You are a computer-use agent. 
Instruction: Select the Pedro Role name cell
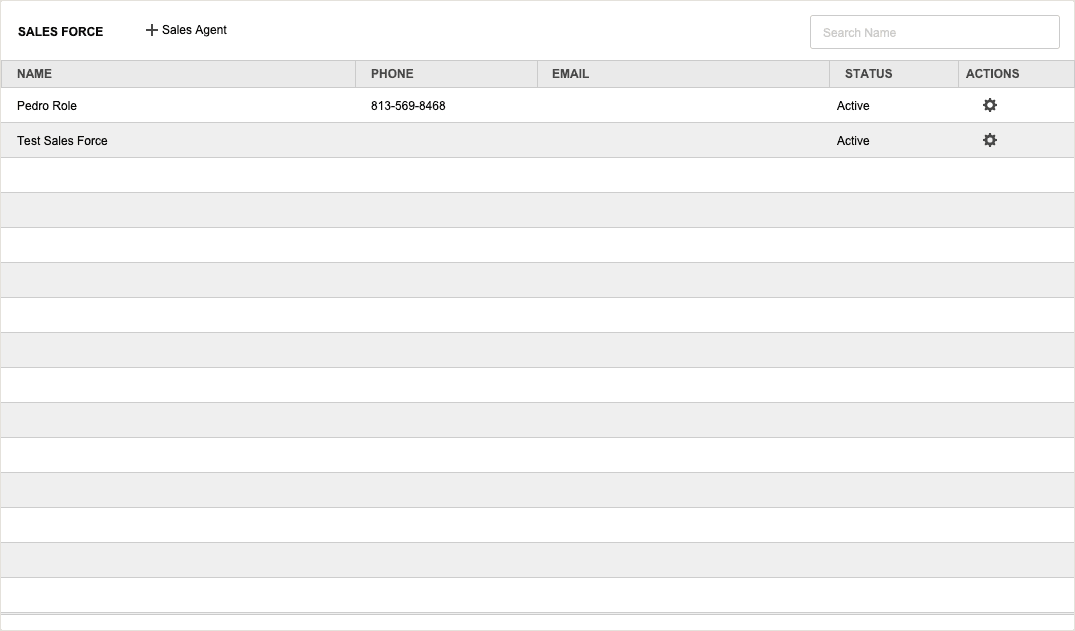pyautogui.click(x=47, y=106)
